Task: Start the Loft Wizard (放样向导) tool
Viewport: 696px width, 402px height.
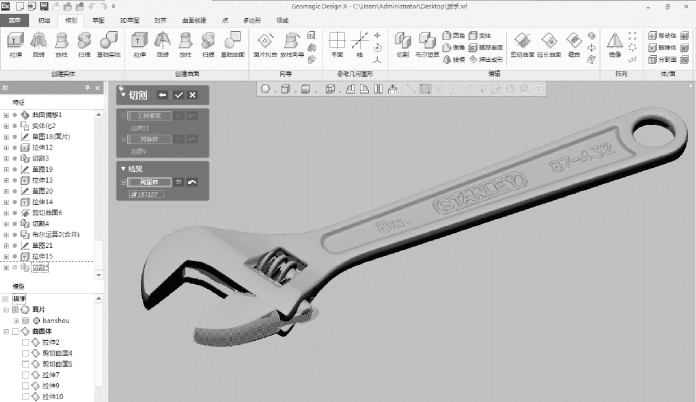Action: [292, 44]
